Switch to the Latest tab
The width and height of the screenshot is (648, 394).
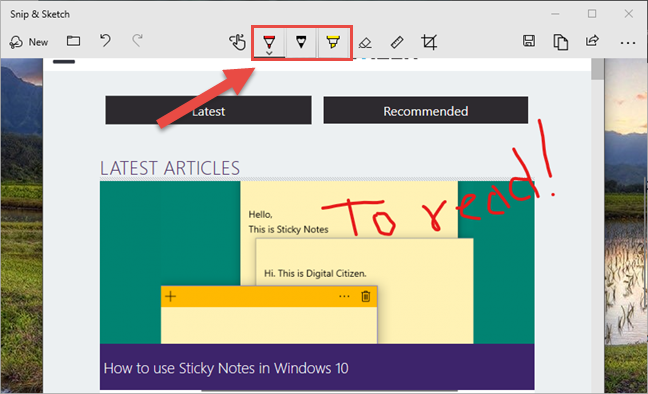tap(208, 110)
